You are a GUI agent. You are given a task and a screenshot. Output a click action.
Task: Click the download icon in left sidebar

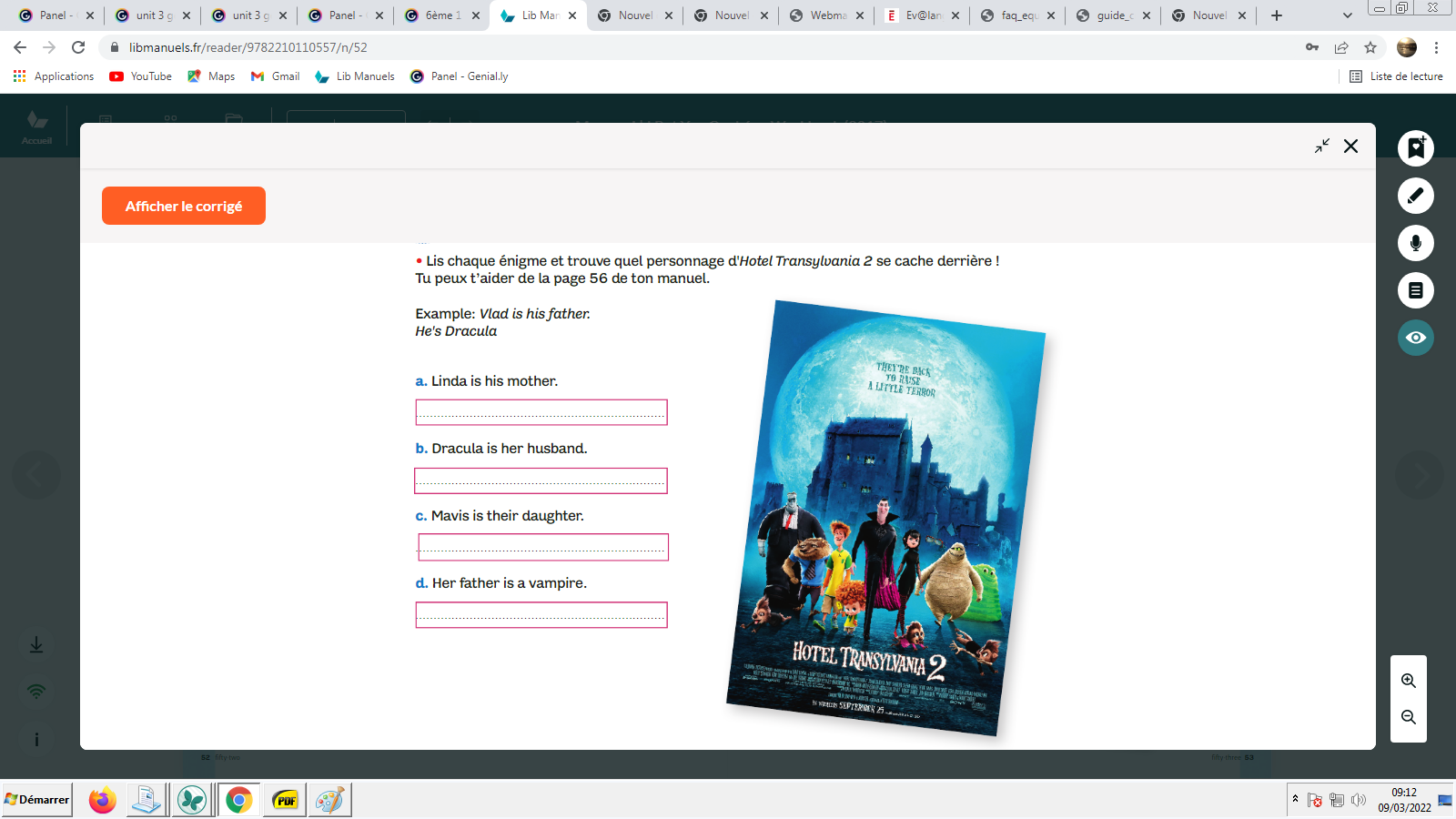[36, 644]
